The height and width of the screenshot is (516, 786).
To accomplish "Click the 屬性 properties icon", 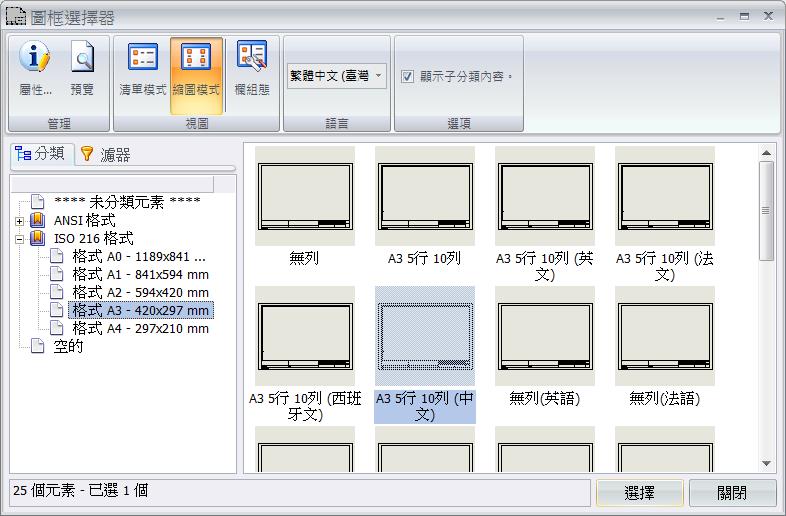I will click(35, 60).
